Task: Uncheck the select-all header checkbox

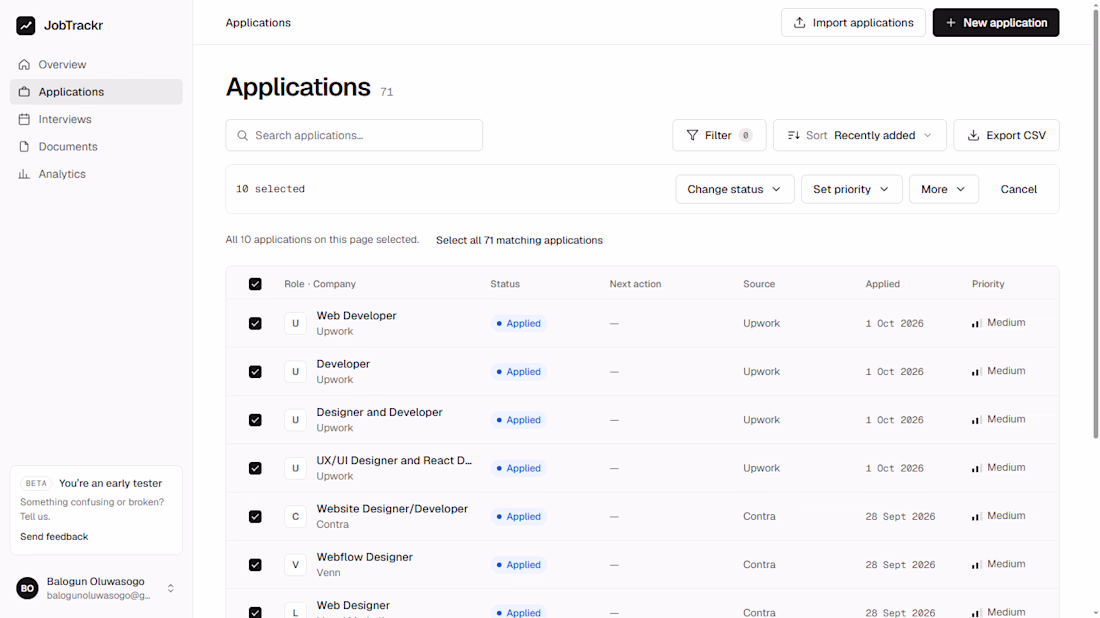Action: click(x=255, y=284)
